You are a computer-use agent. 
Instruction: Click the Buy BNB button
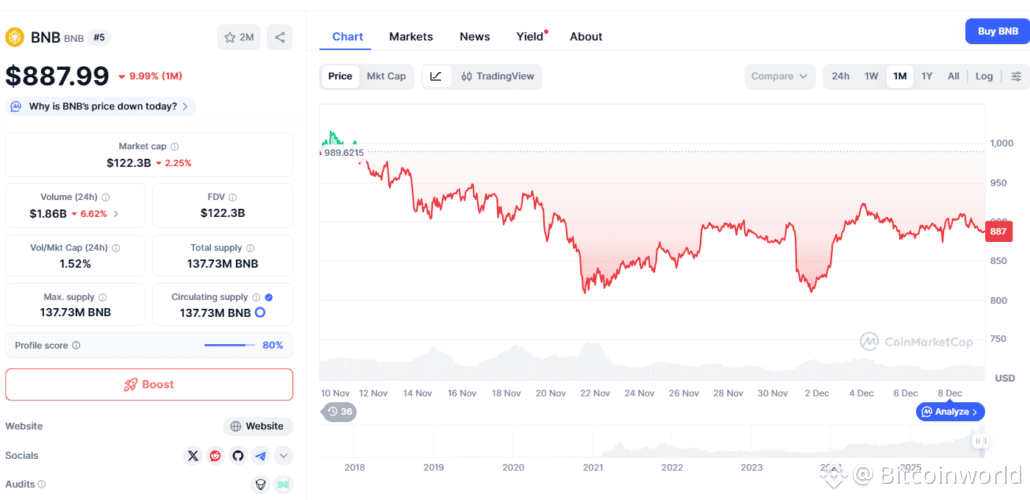click(998, 31)
